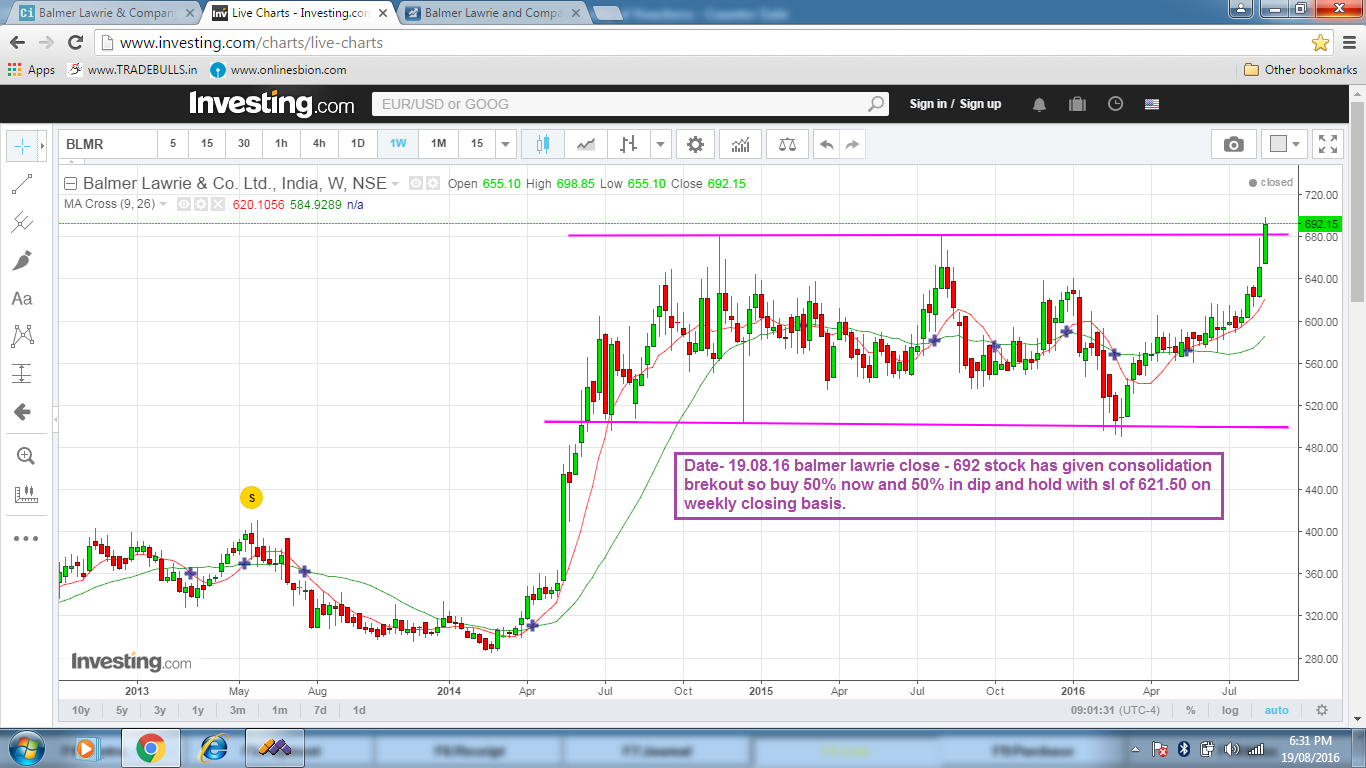The image size is (1366, 768).
Task: Switch to bar chart style
Action: pos(628,144)
